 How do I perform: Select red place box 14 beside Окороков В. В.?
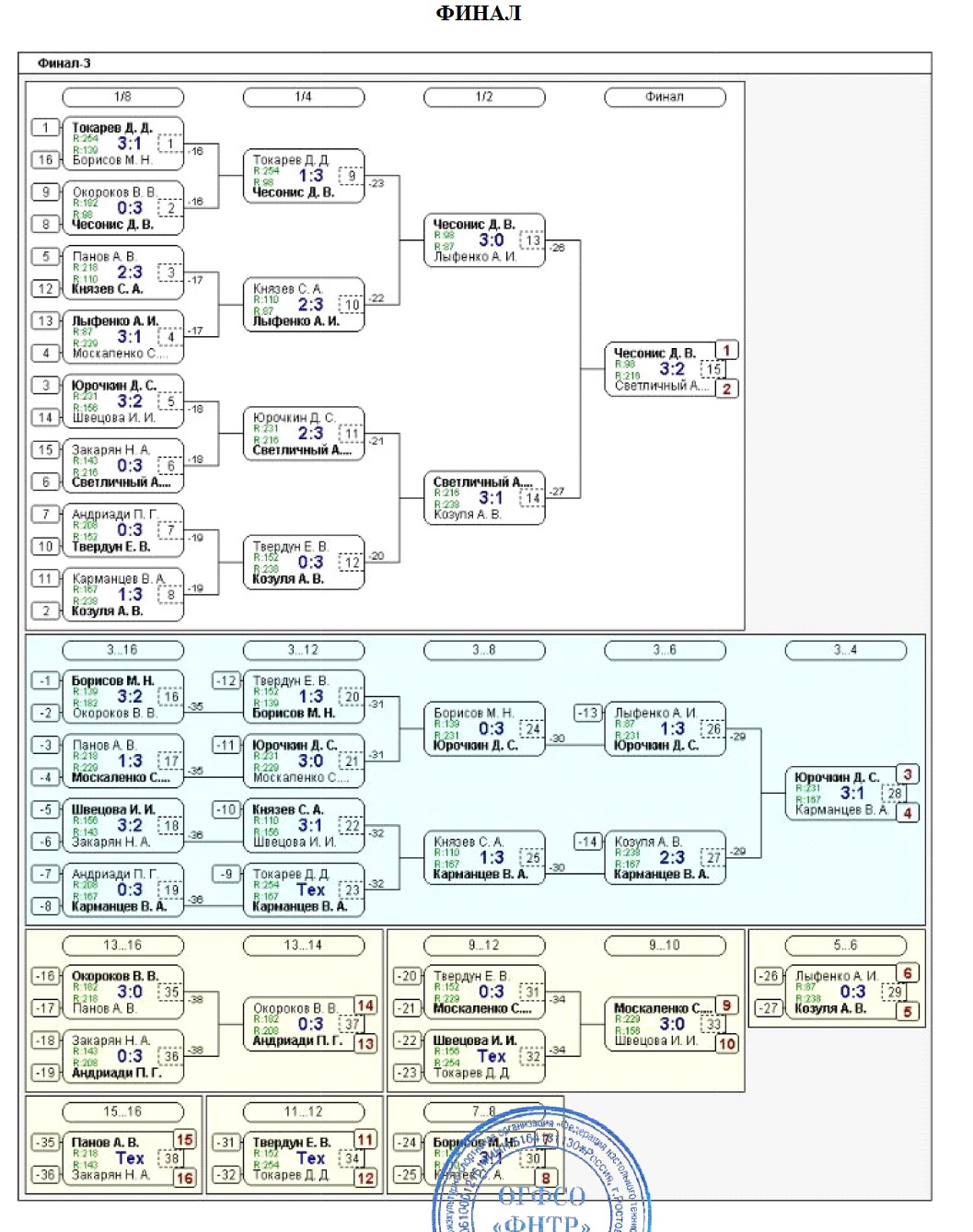pos(365,1005)
